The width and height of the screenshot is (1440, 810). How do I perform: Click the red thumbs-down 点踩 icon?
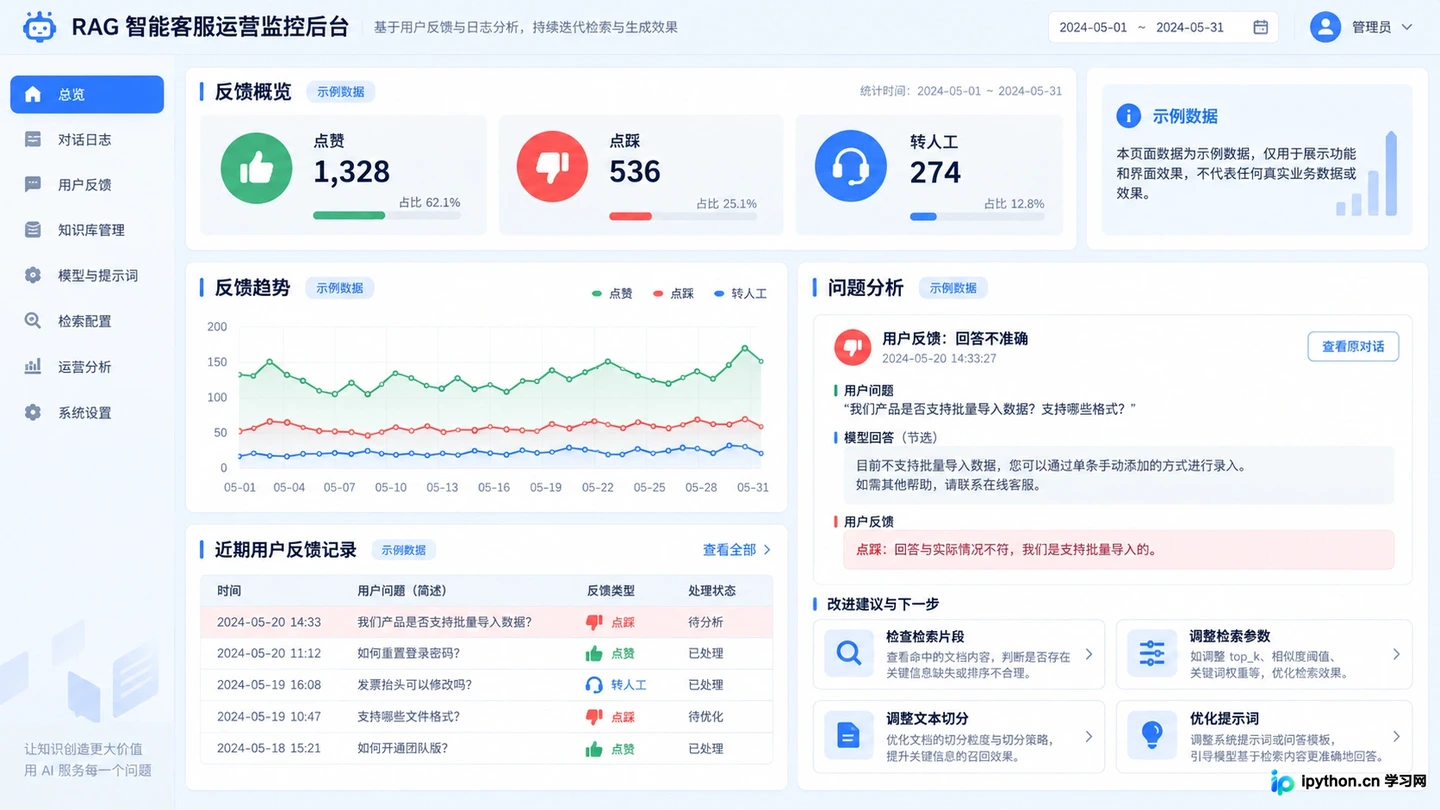(x=552, y=166)
